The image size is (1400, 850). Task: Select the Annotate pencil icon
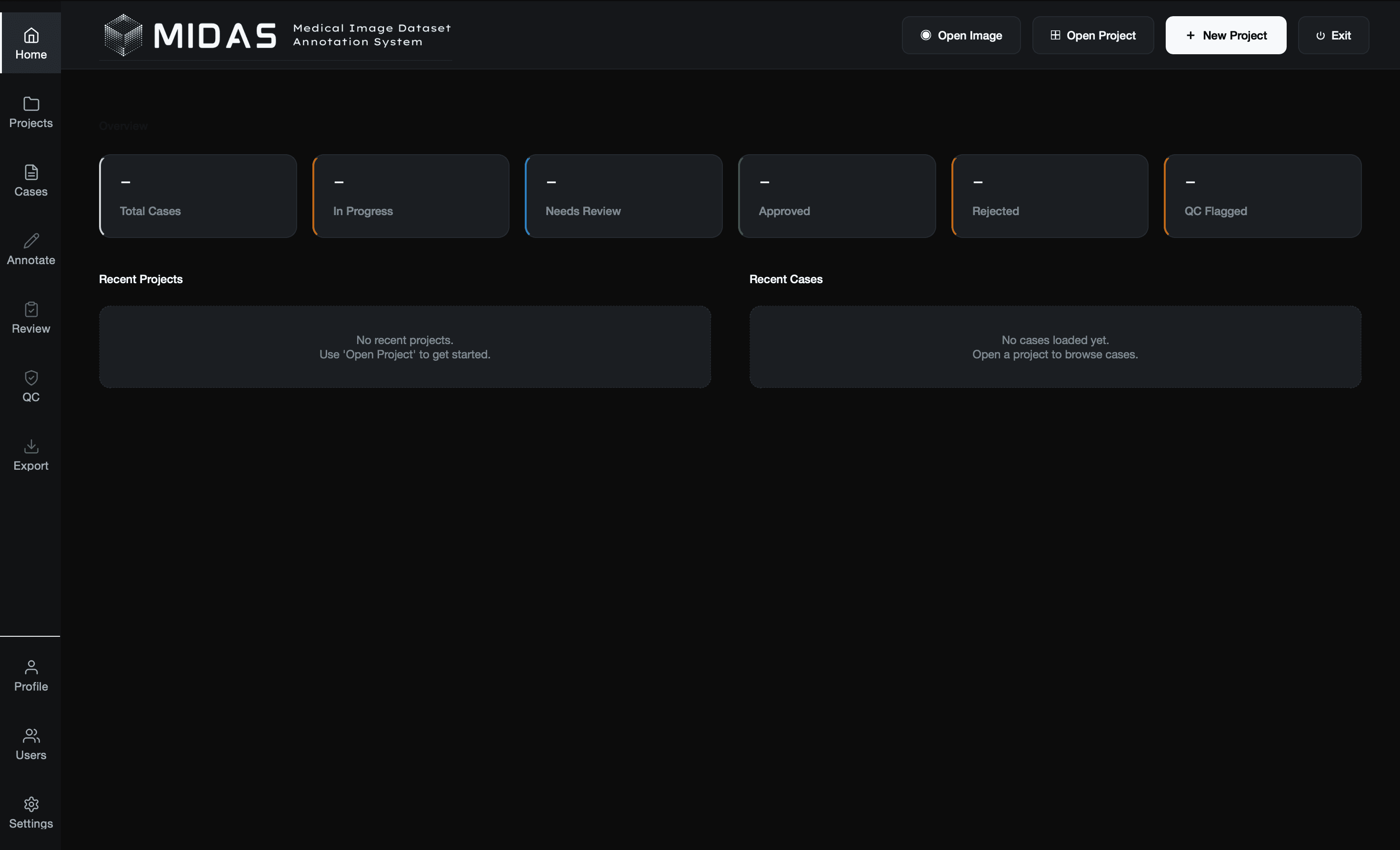(30, 241)
